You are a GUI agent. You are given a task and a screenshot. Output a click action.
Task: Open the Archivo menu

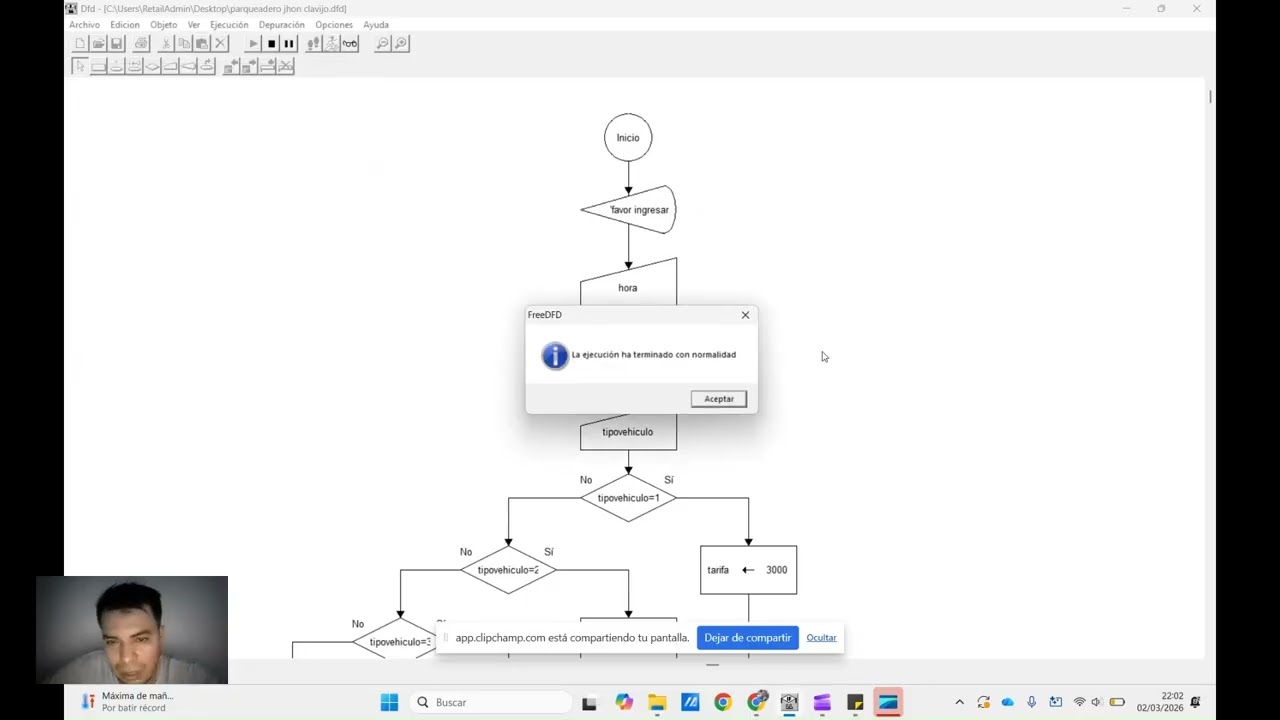(x=84, y=24)
